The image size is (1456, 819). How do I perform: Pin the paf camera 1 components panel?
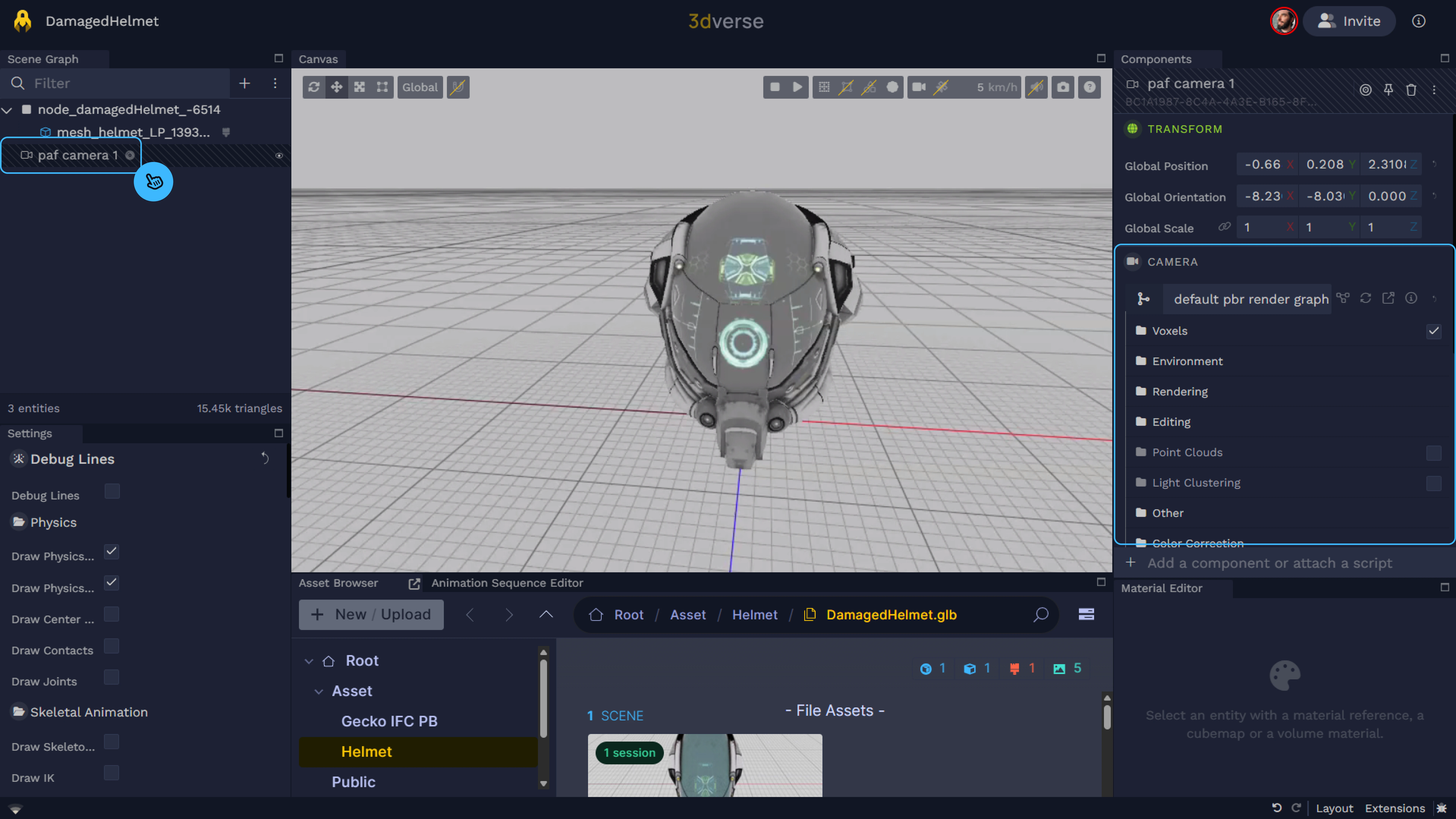coord(1388,89)
